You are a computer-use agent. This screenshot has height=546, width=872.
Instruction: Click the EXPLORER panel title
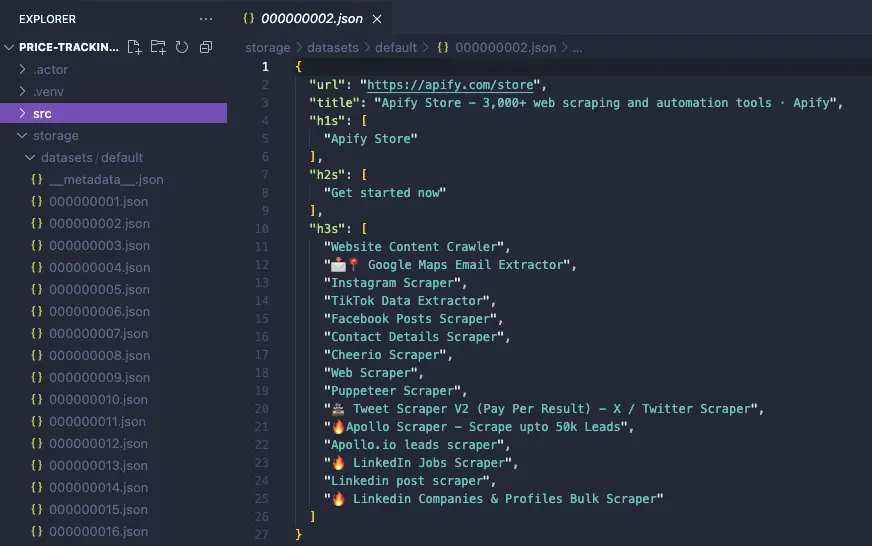click(x=47, y=19)
